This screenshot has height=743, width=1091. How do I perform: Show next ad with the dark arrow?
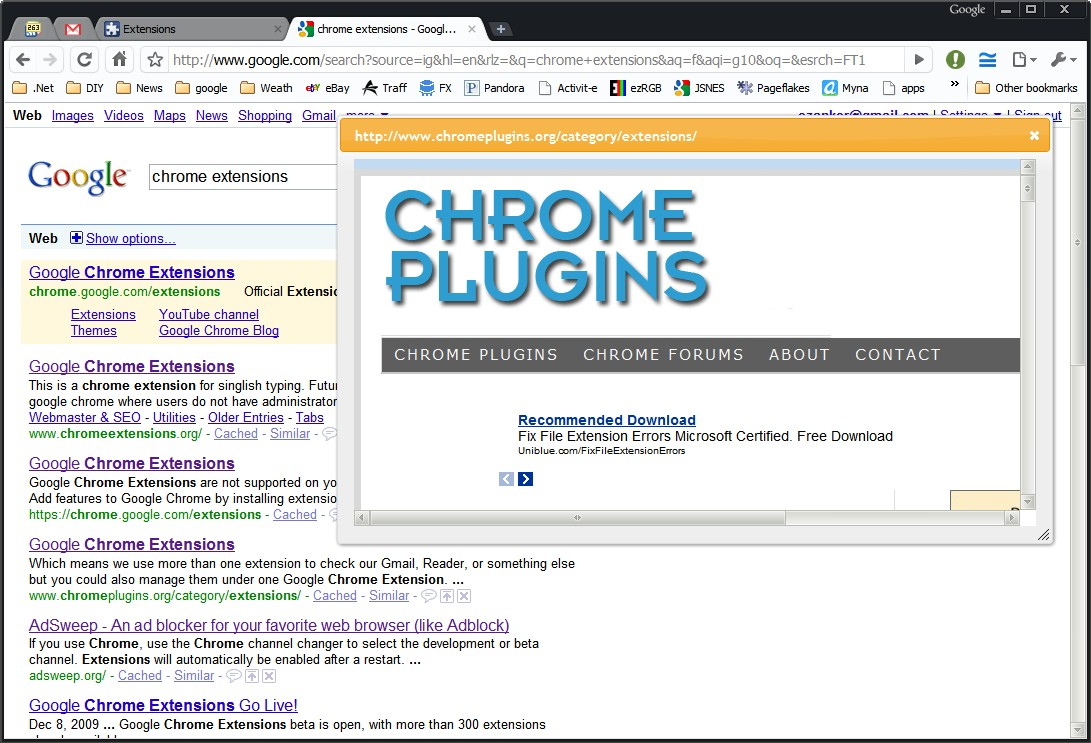point(525,479)
